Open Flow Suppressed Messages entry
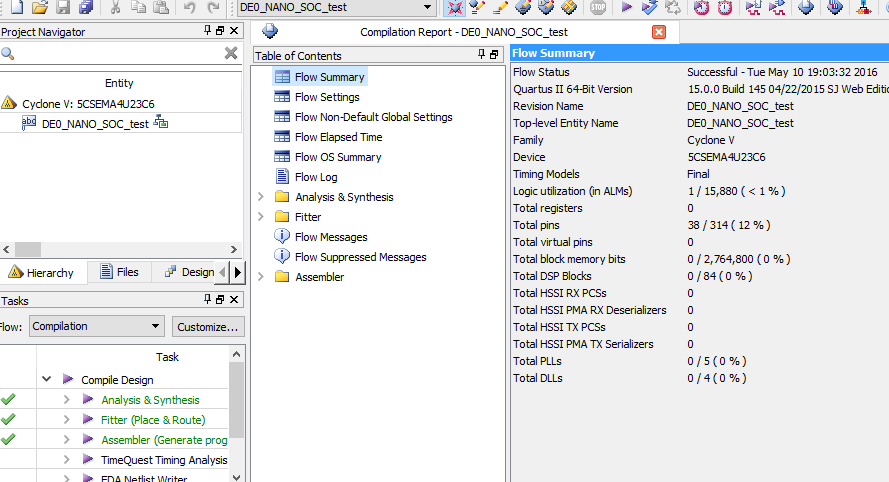The image size is (889, 482). tap(361, 257)
